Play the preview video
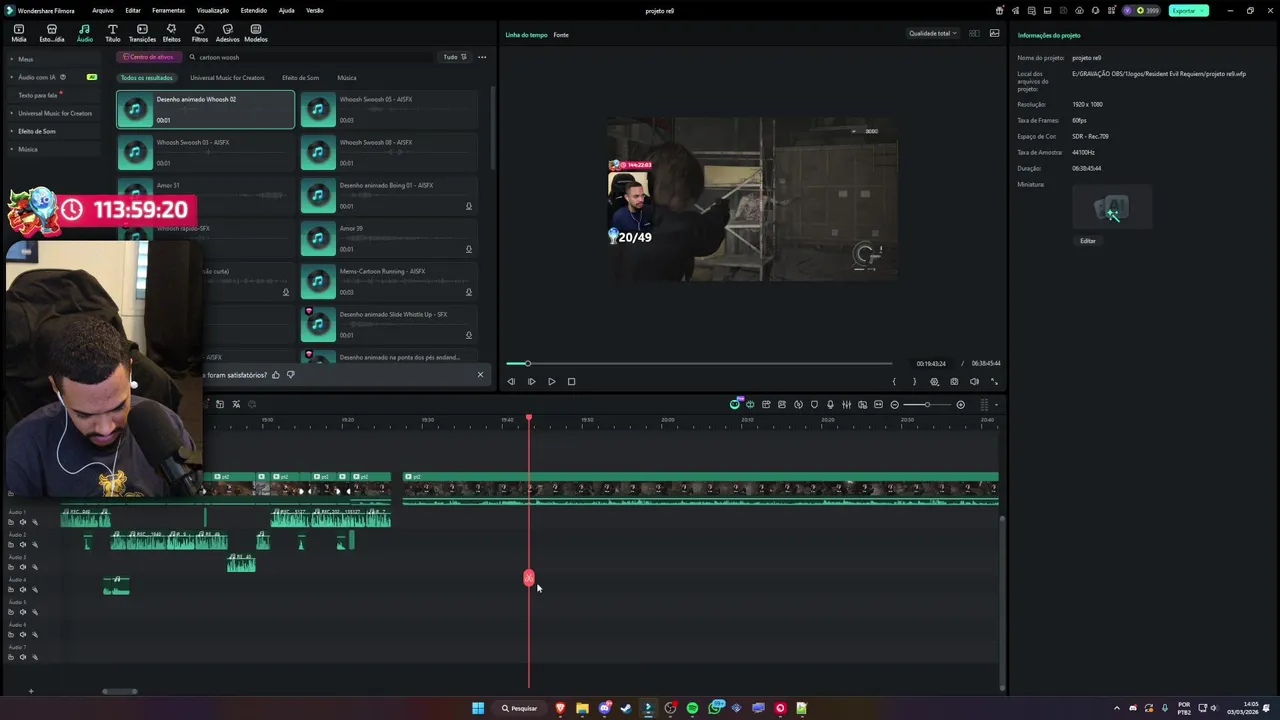The width and height of the screenshot is (1280, 720). point(551,381)
